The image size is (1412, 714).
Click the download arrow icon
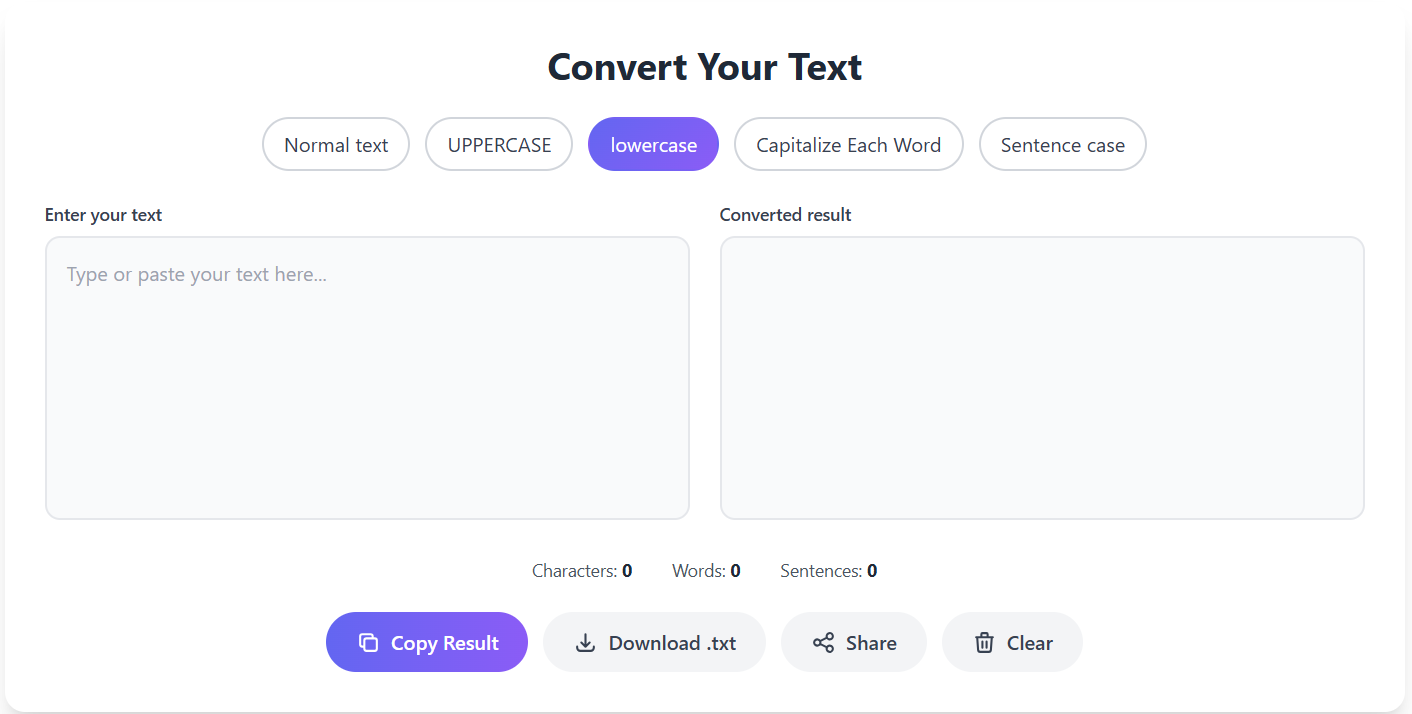click(584, 642)
